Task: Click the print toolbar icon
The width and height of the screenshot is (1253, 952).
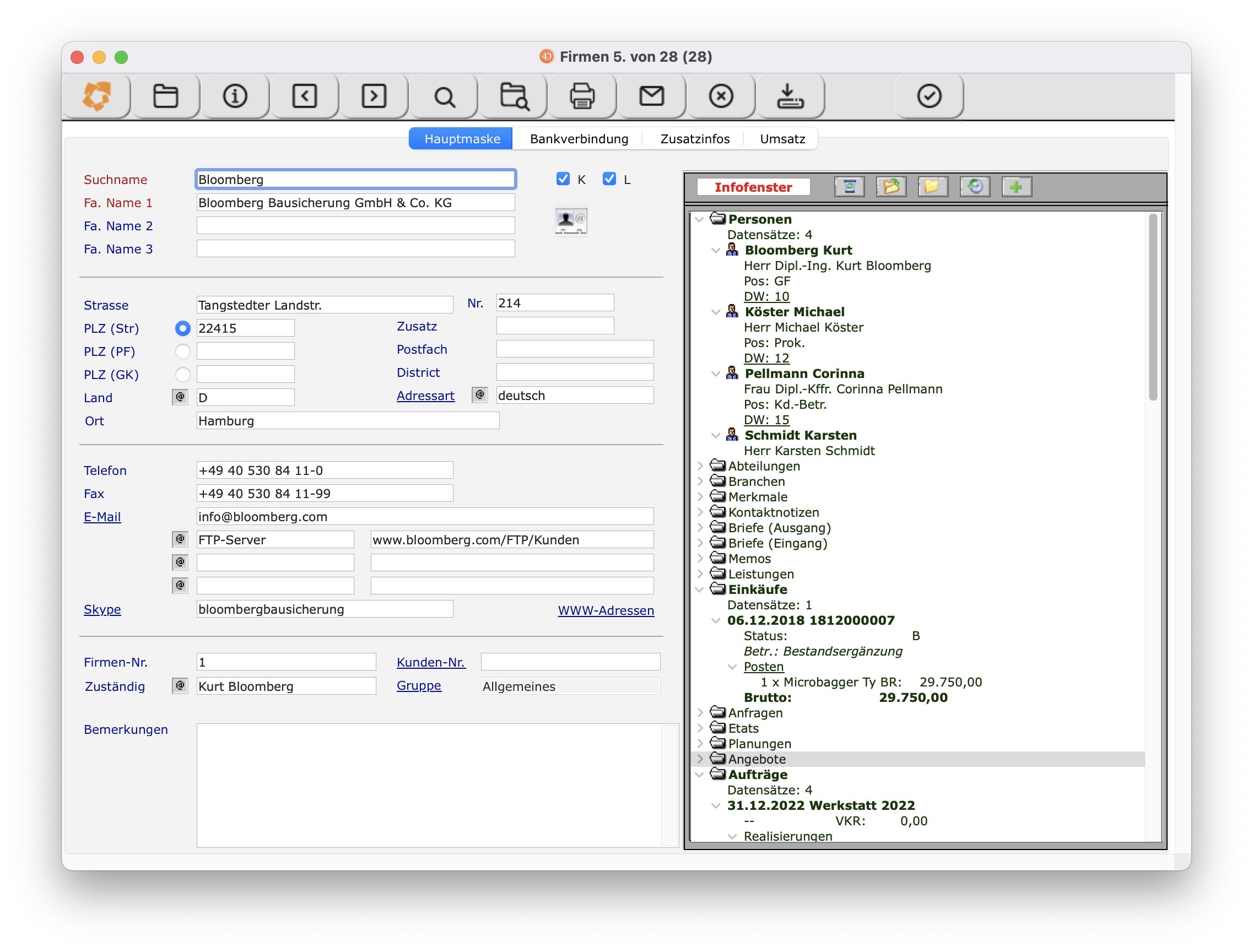Action: click(x=581, y=96)
